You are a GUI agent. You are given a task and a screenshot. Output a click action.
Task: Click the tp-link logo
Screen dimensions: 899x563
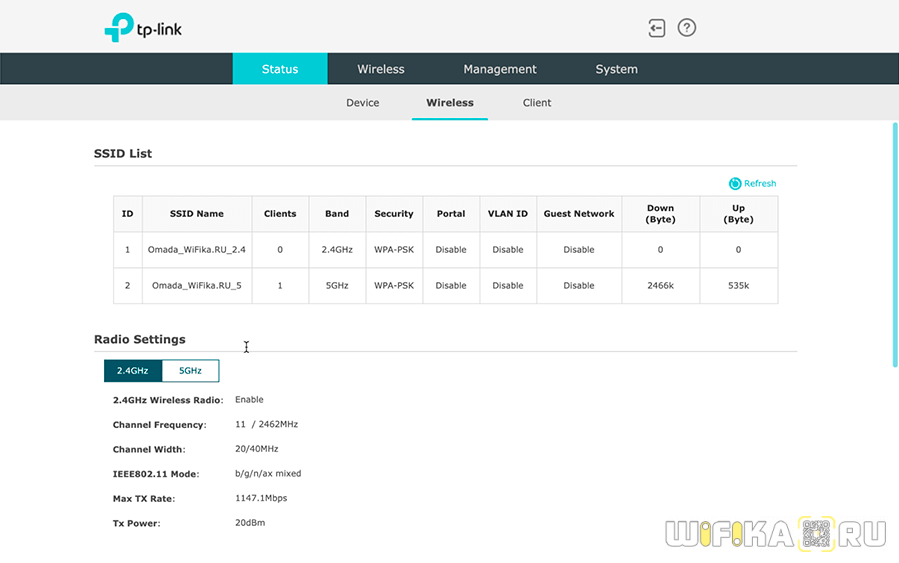coord(143,28)
